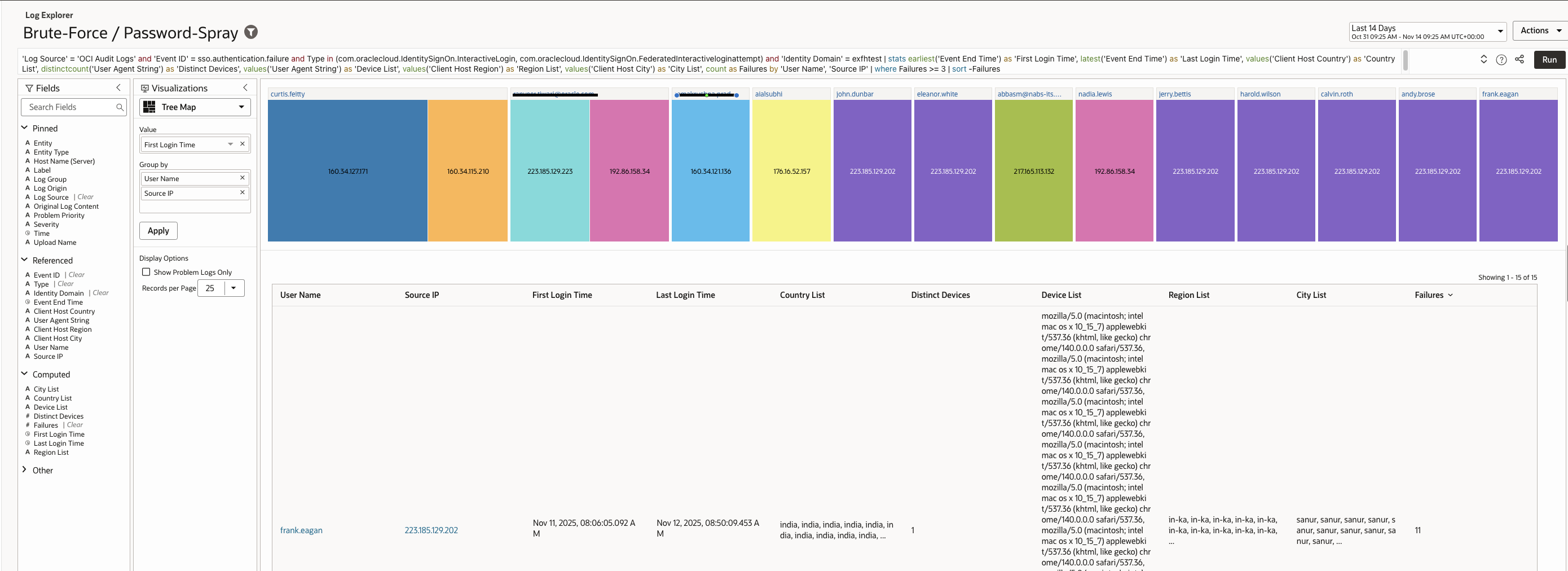Remove Source IP from Group by
The width and height of the screenshot is (1568, 571).
243,193
